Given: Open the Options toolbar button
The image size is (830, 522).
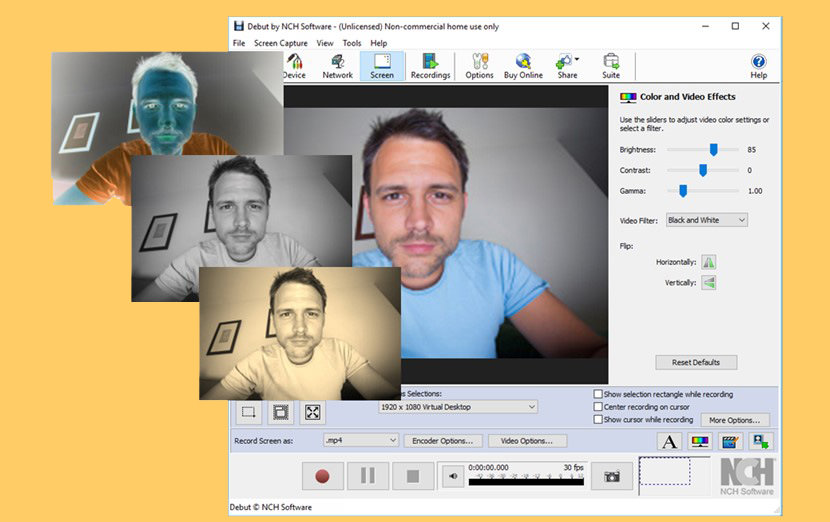Looking at the screenshot, I should (479, 66).
